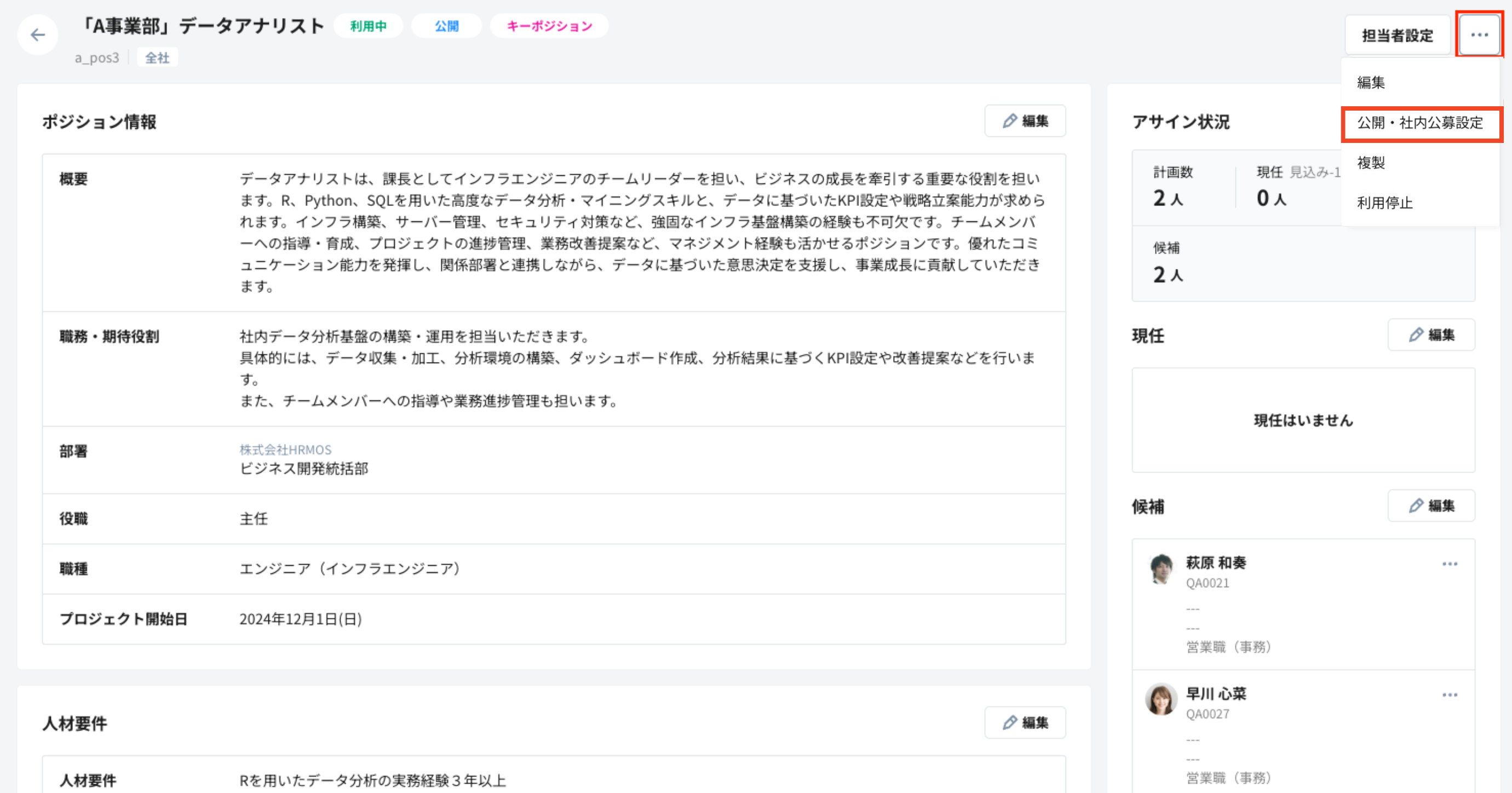Click pencil edit in ポジション情報 section
Viewport: 1512px width, 793px height.
(1025, 121)
